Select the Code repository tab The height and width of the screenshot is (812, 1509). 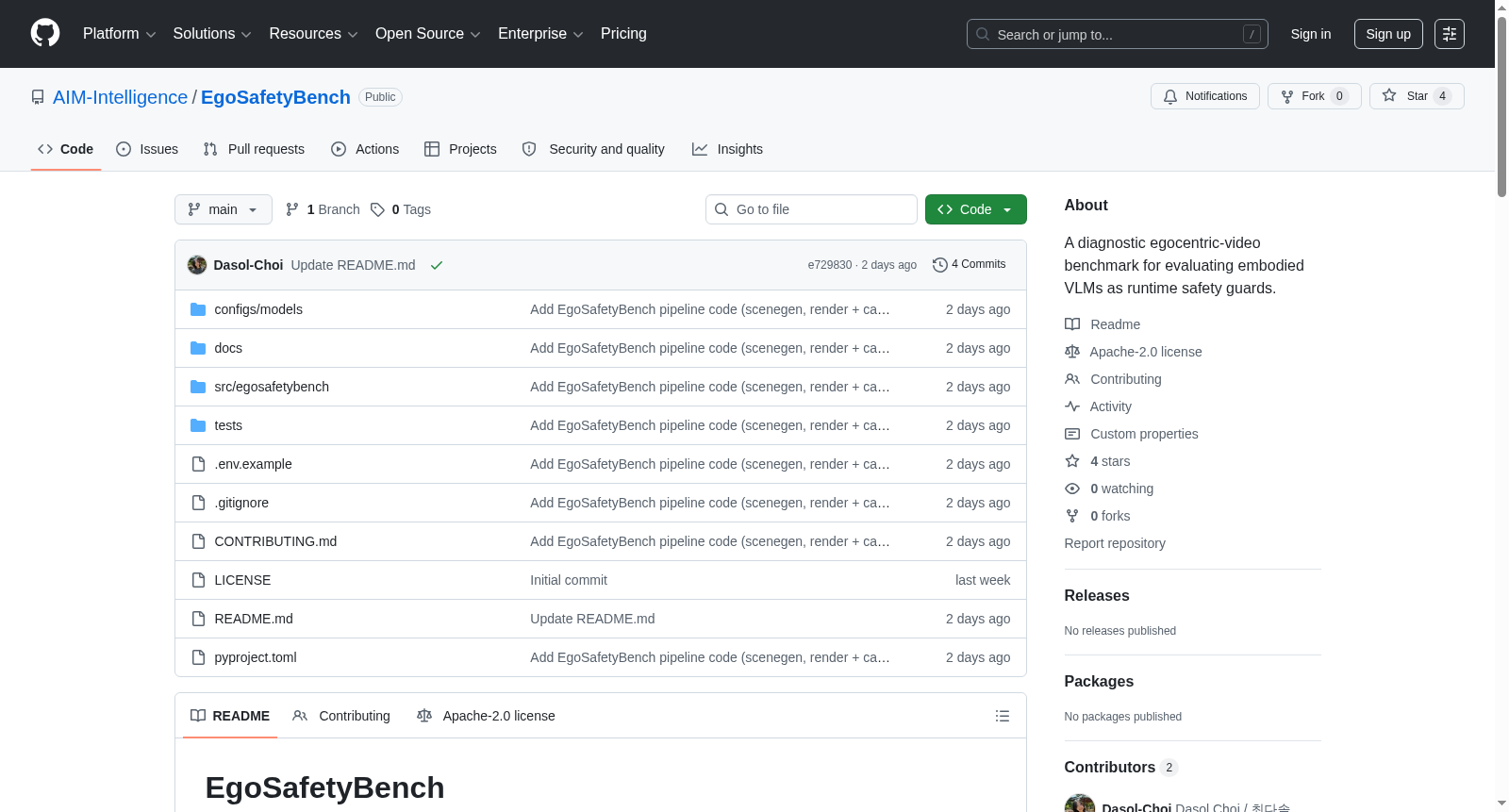(66, 149)
